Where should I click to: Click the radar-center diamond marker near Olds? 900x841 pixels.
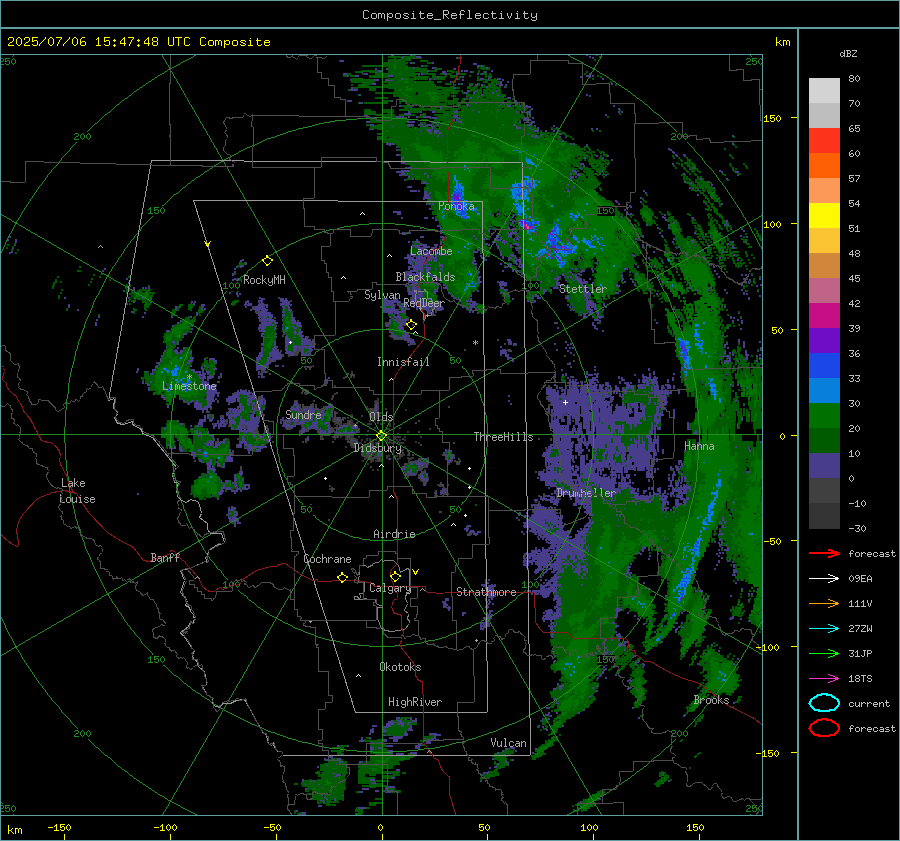pyautogui.click(x=382, y=436)
